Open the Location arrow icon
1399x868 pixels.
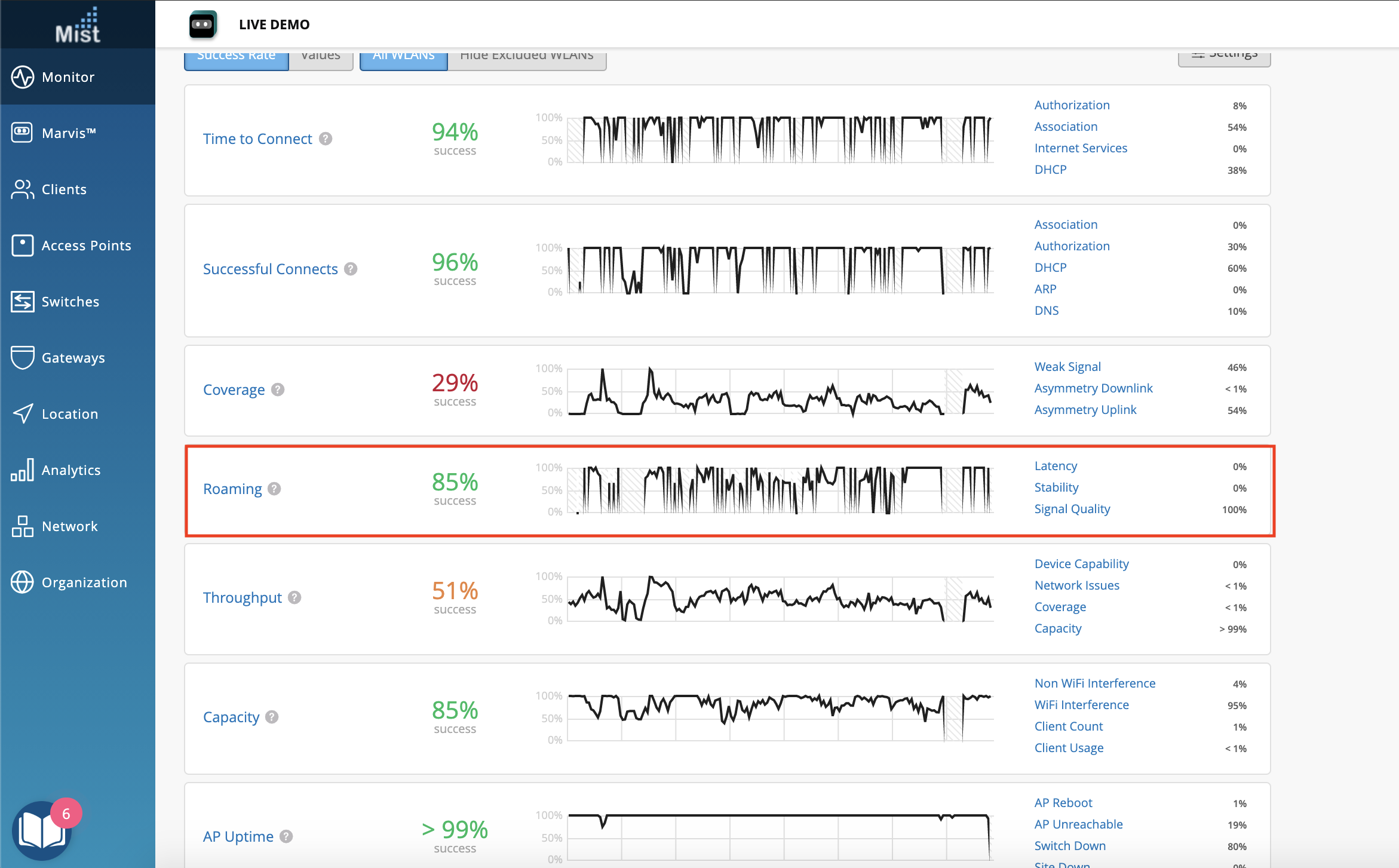22,413
